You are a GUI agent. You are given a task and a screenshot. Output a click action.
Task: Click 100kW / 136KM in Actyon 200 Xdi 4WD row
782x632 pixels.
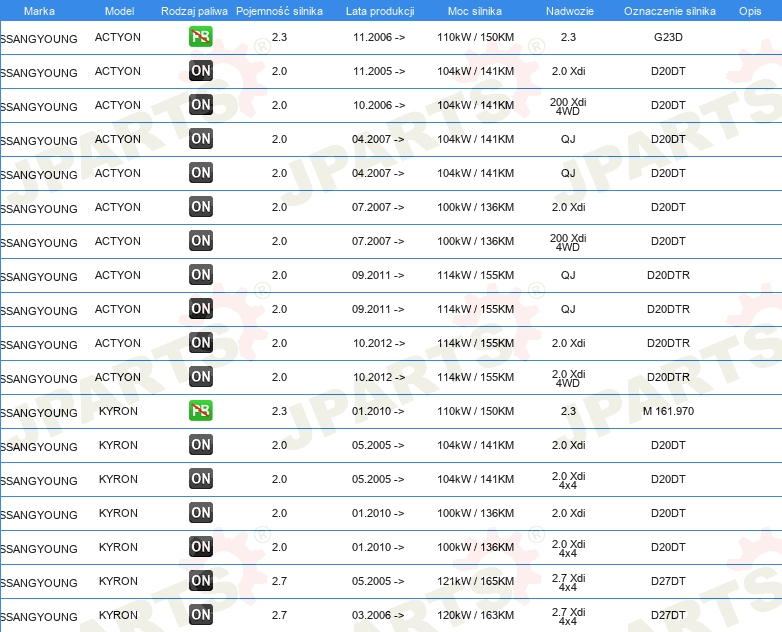click(475, 241)
